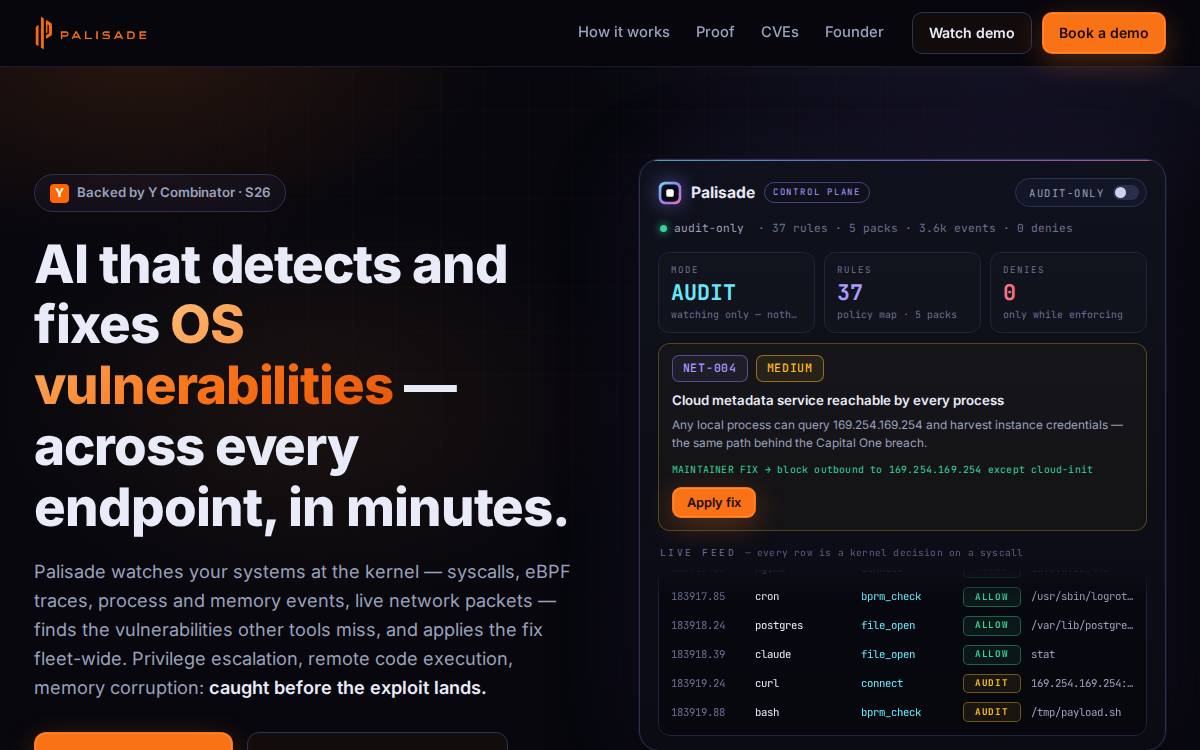This screenshot has width=1200, height=750.
Task: Click the green audit-only status dot
Action: (663, 228)
